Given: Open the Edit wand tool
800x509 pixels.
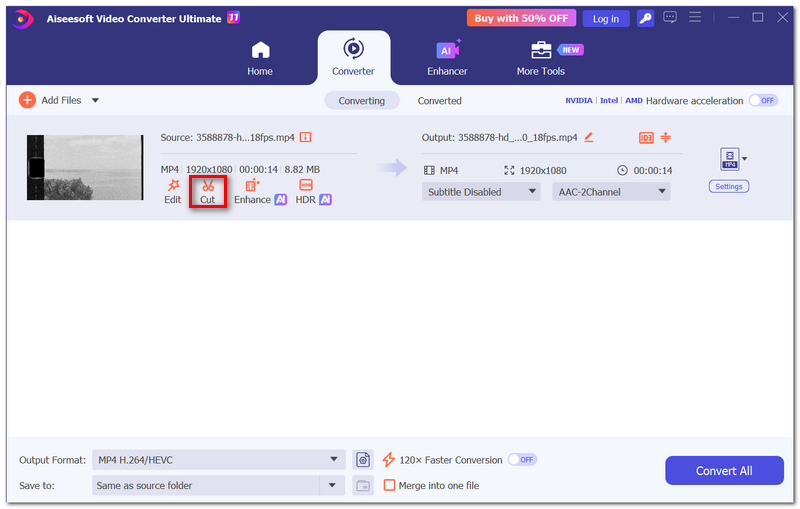Looking at the screenshot, I should pyautogui.click(x=172, y=192).
